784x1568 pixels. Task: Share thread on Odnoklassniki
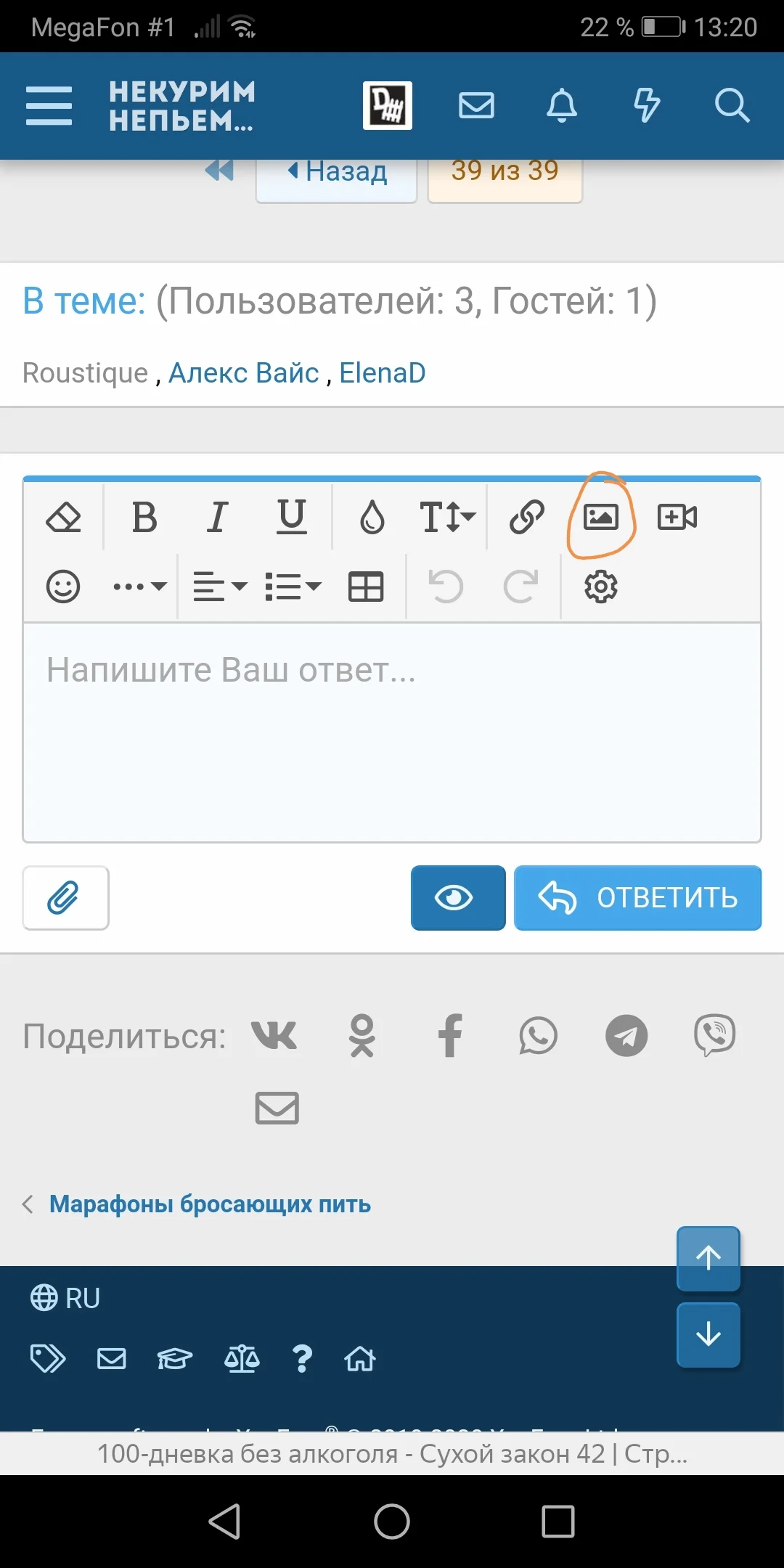[x=362, y=1036]
